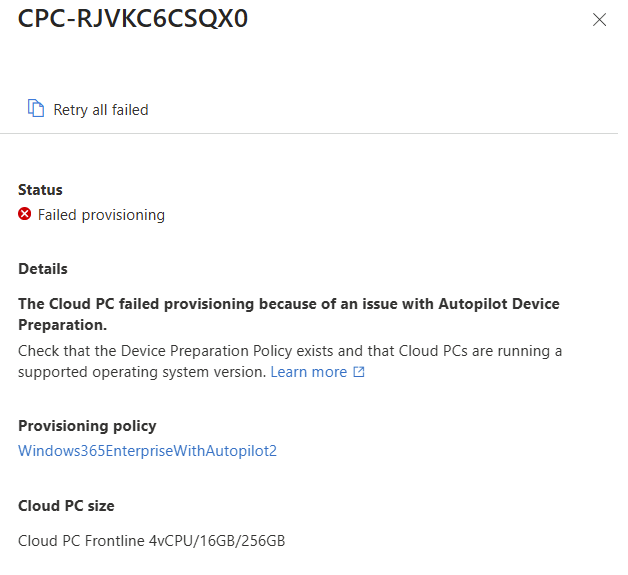Click the "Status" heading
This screenshot has width=628, height=575.
[x=40, y=190]
